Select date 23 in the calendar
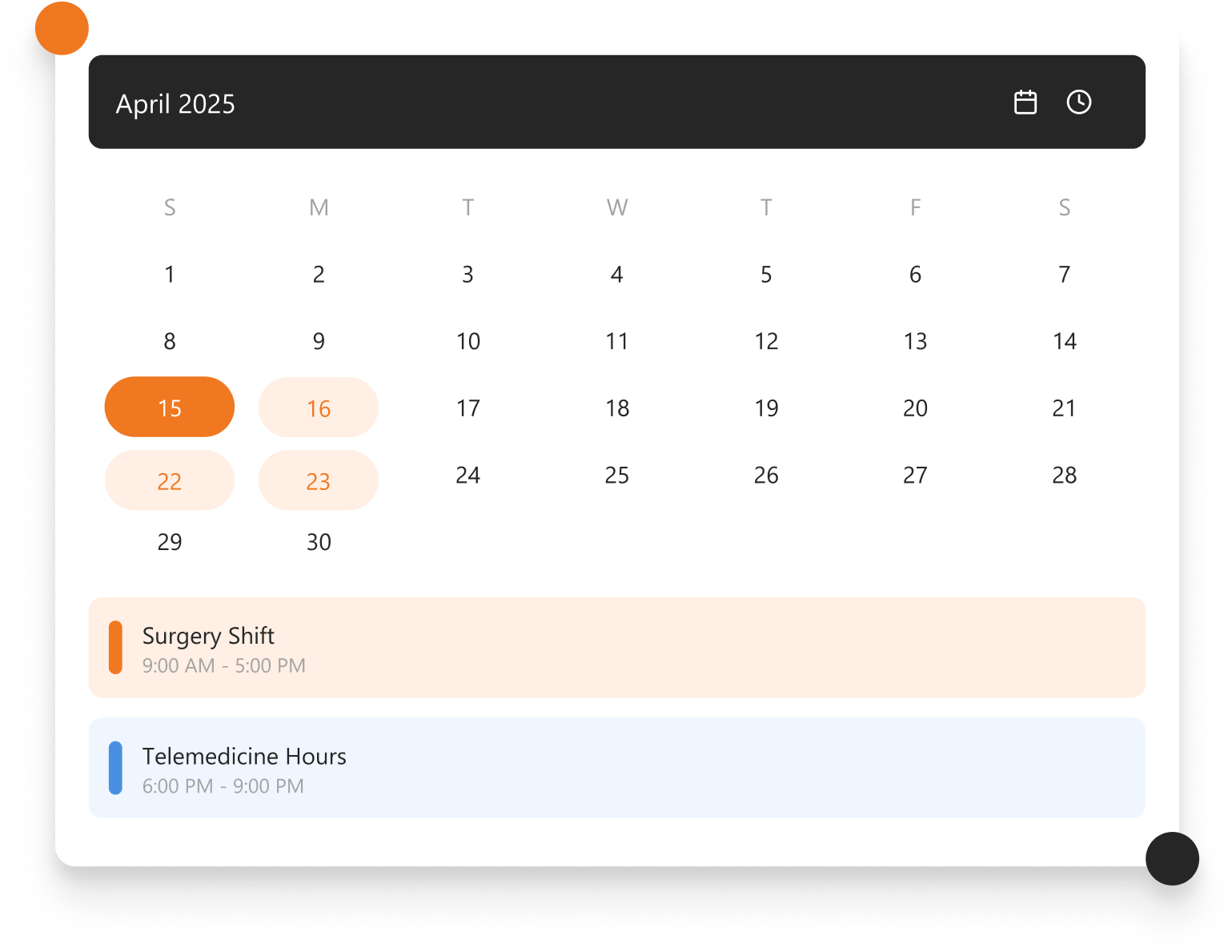The image size is (1232, 952). coord(319,481)
